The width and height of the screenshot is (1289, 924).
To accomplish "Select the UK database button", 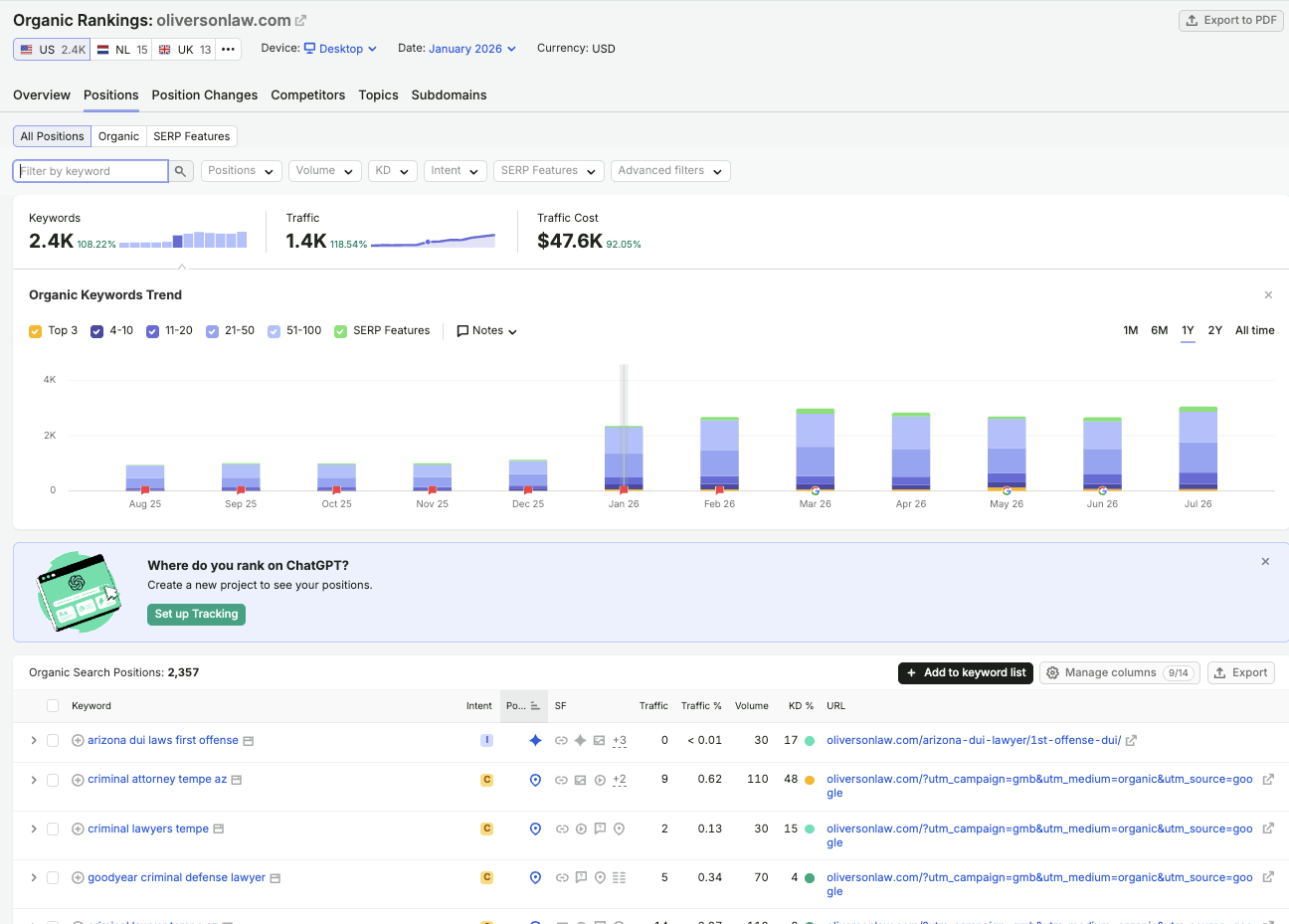I will 185,49.
